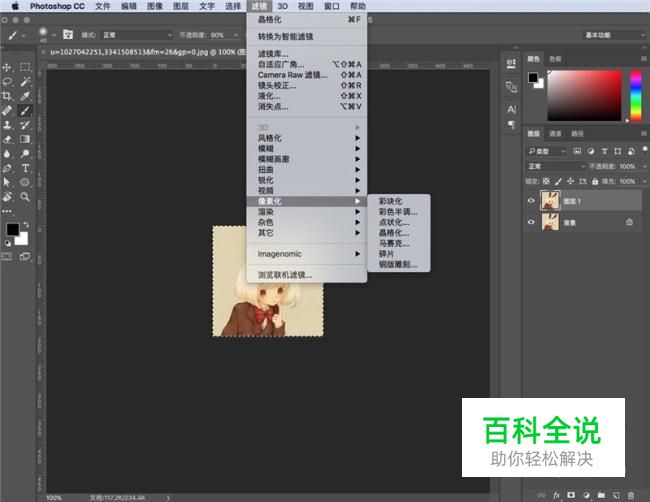Delete layer with trash icon
Viewport: 650px width, 502px height.
tap(631, 495)
